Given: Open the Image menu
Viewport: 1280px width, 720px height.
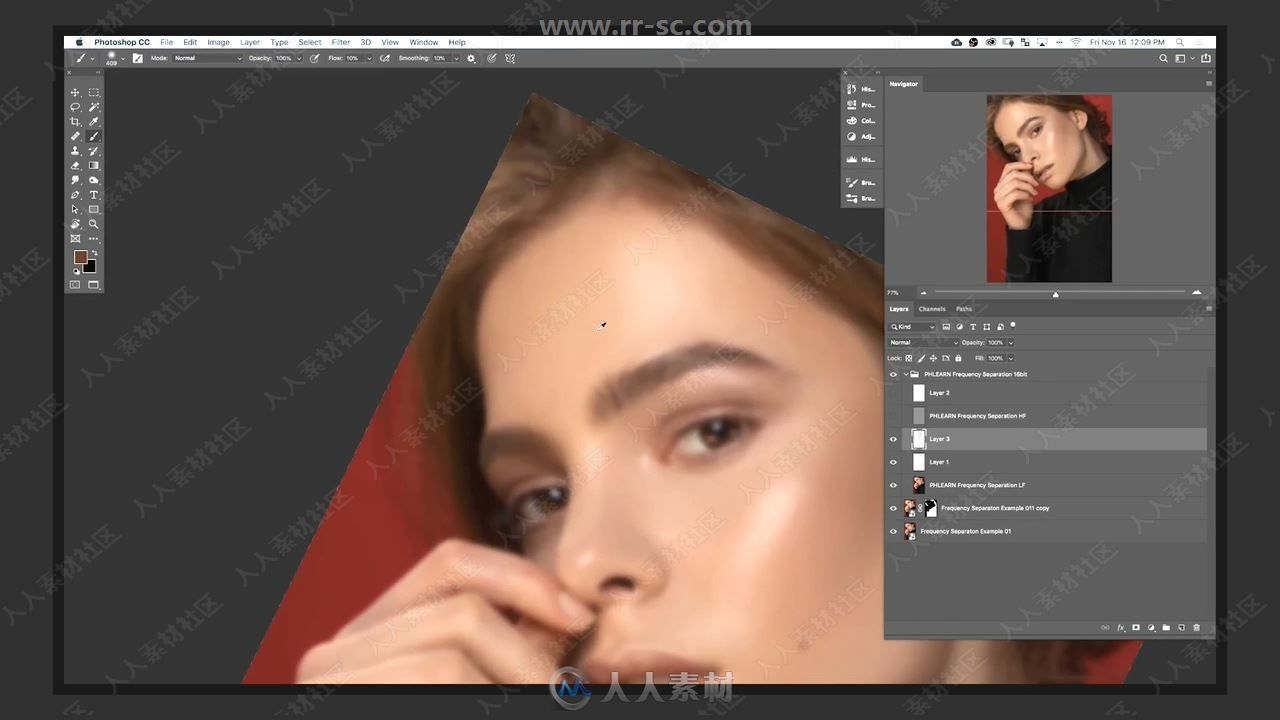Looking at the screenshot, I should click(x=218, y=42).
